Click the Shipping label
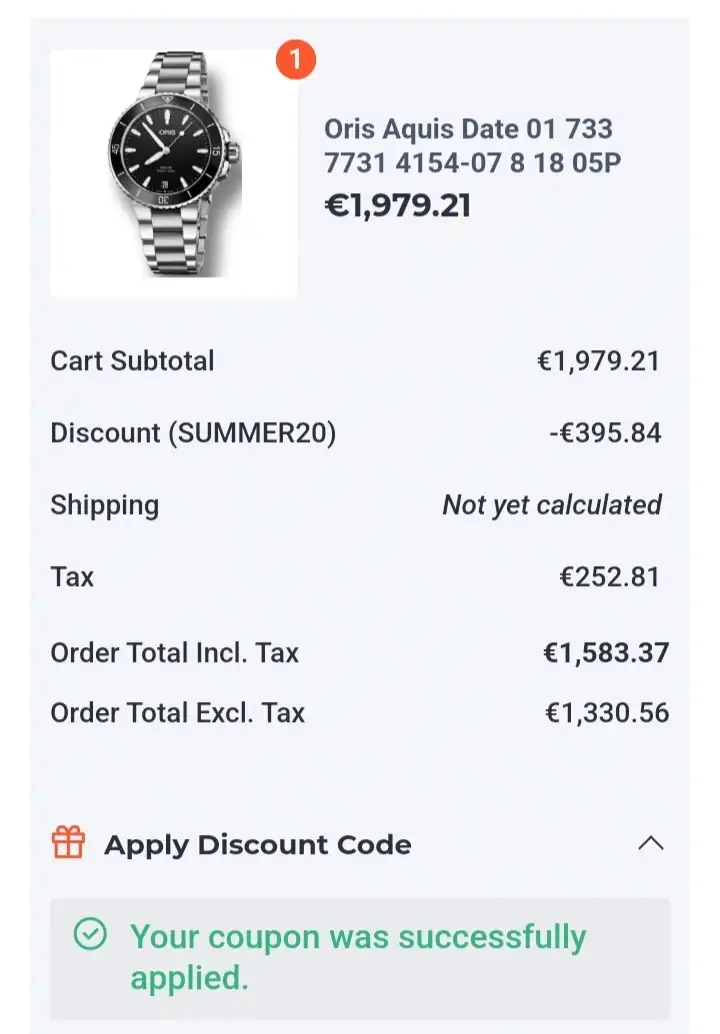 104,505
